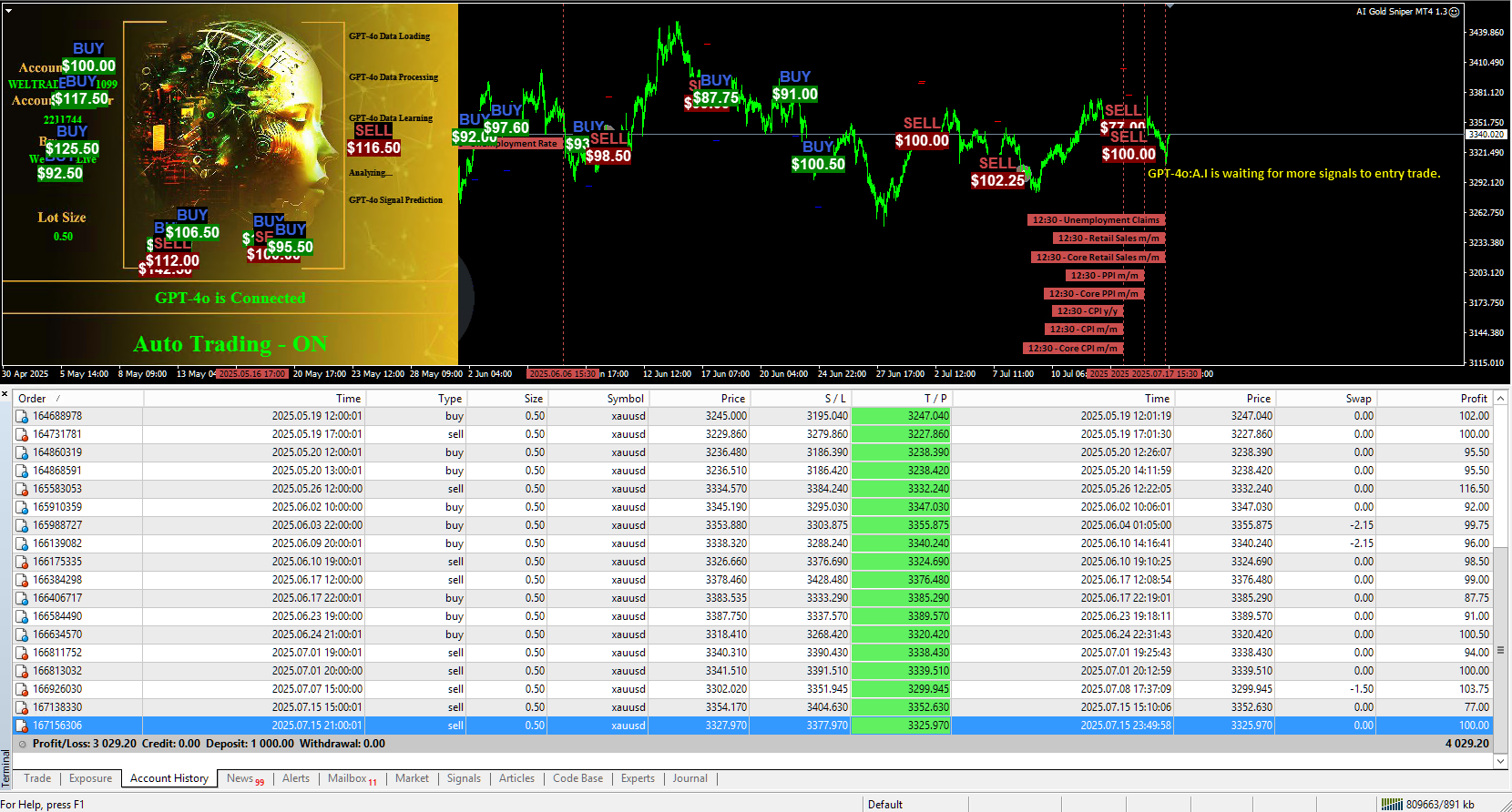Click the icon beside order 166926030
Screen dimensions: 1512x812
[x=22, y=689]
